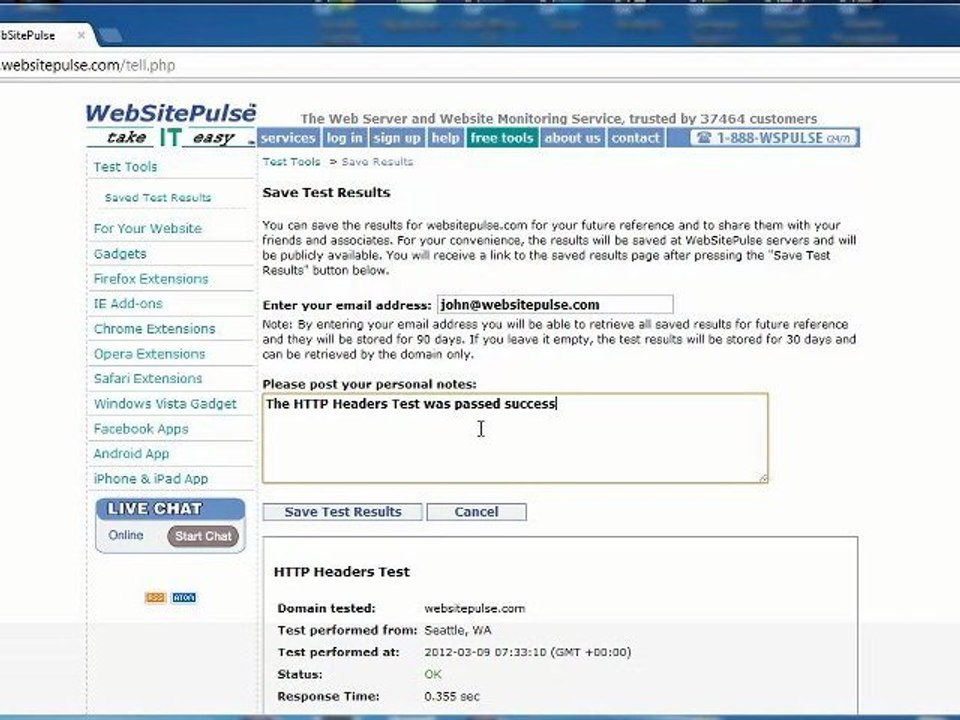Click the green OK status value
This screenshot has width=960, height=720.
pos(433,674)
